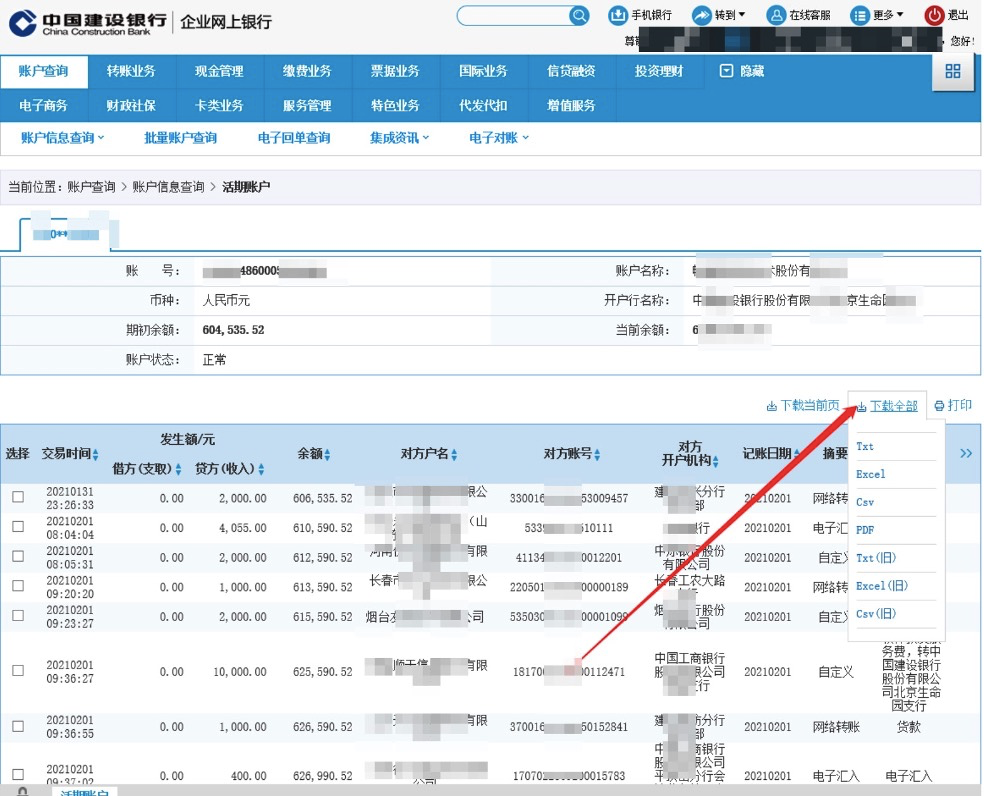
Task: Sort by 借方(支取) arrows
Action: click(178, 469)
